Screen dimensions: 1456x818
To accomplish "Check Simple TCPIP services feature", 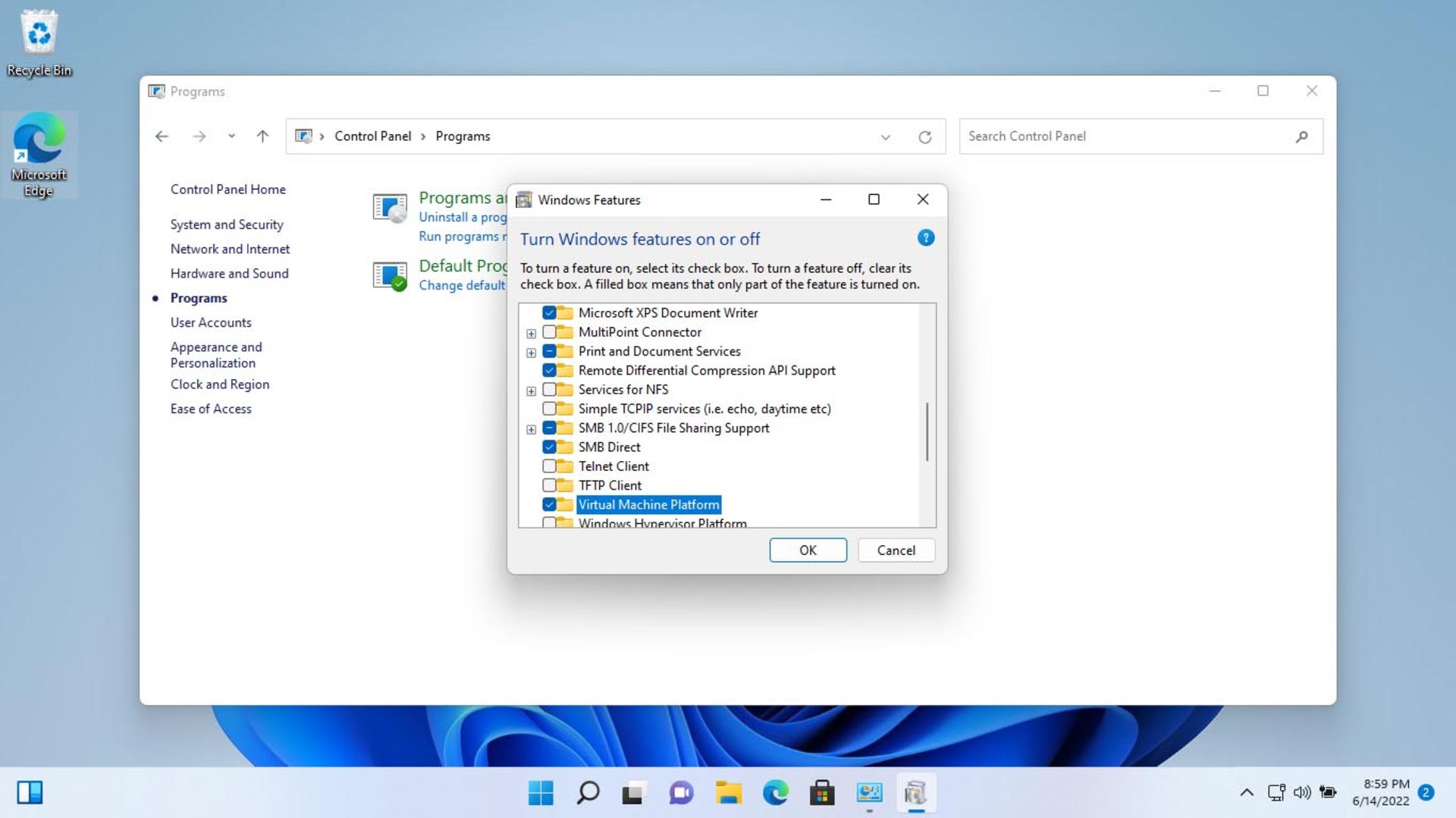I will point(549,409).
